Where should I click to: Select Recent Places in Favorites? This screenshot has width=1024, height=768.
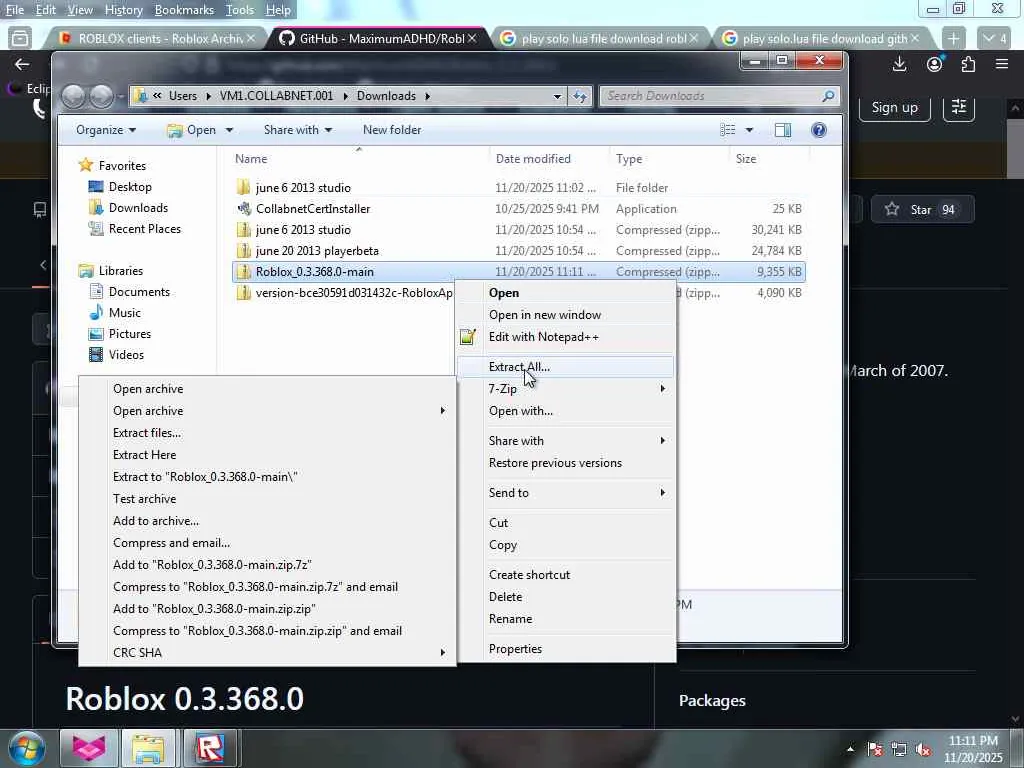pos(144,229)
